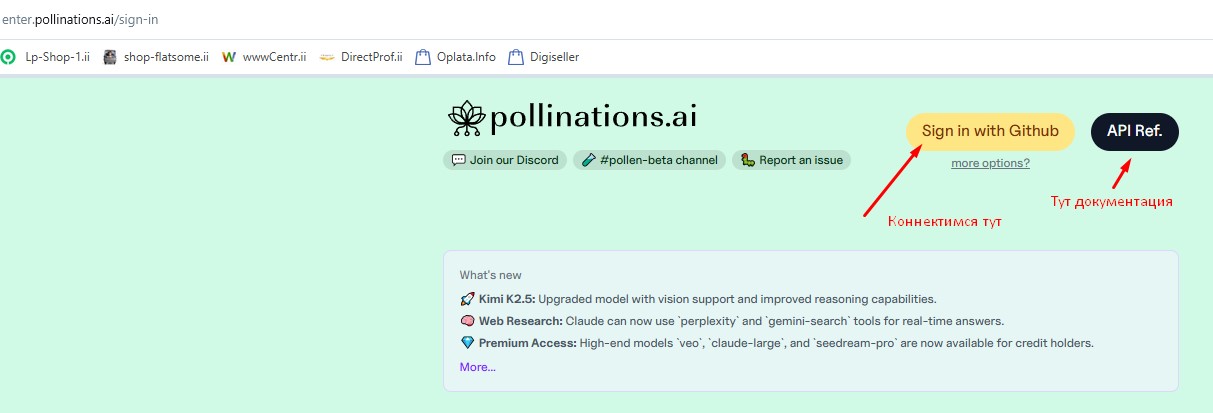This screenshot has width=1213, height=413.
Task: Open the shop-flatsome.ii bookmark
Action: tap(156, 57)
